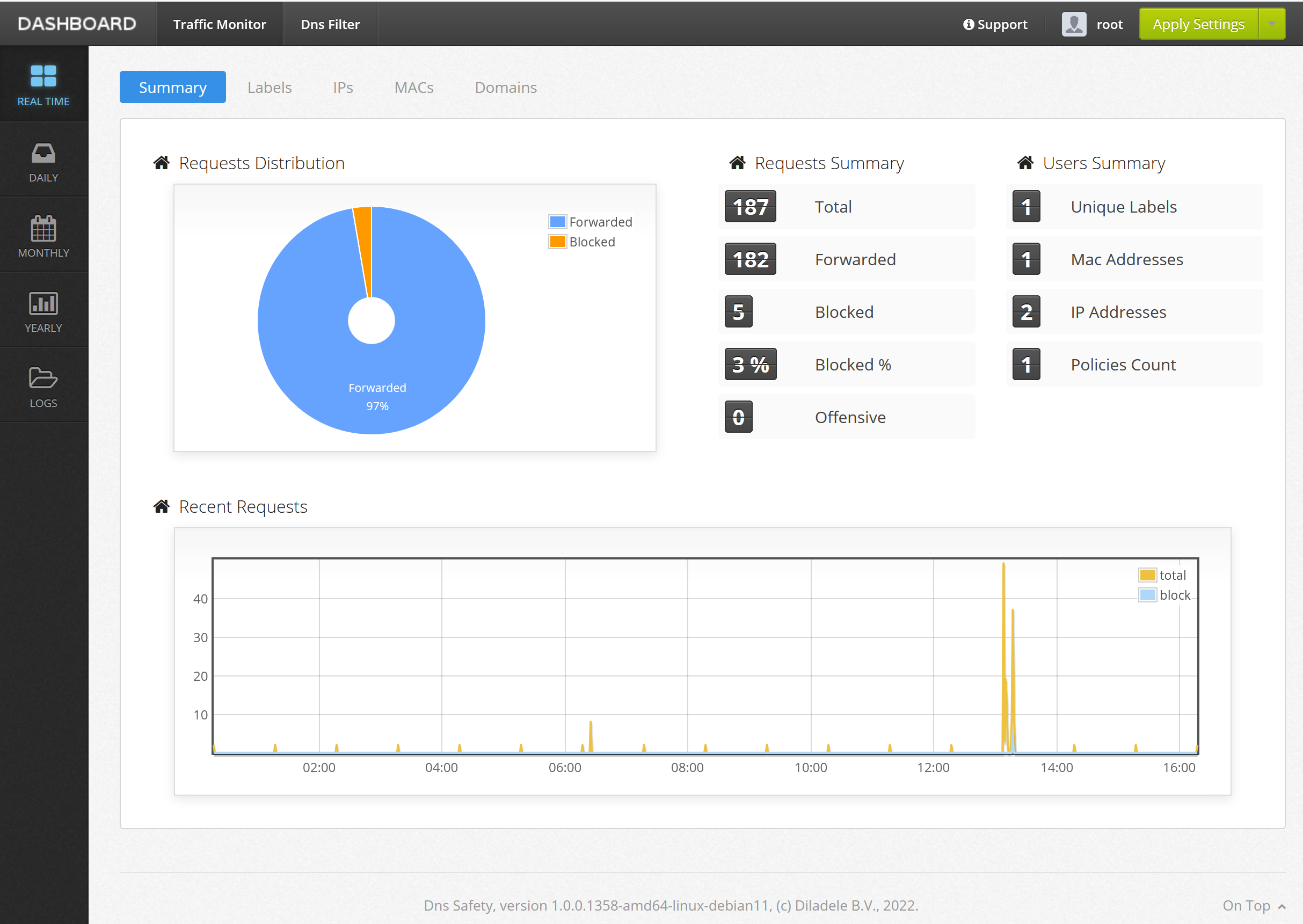Viewport: 1303px width, 924px height.
Task: Click the Traffic Monitor nav icon
Action: click(220, 22)
